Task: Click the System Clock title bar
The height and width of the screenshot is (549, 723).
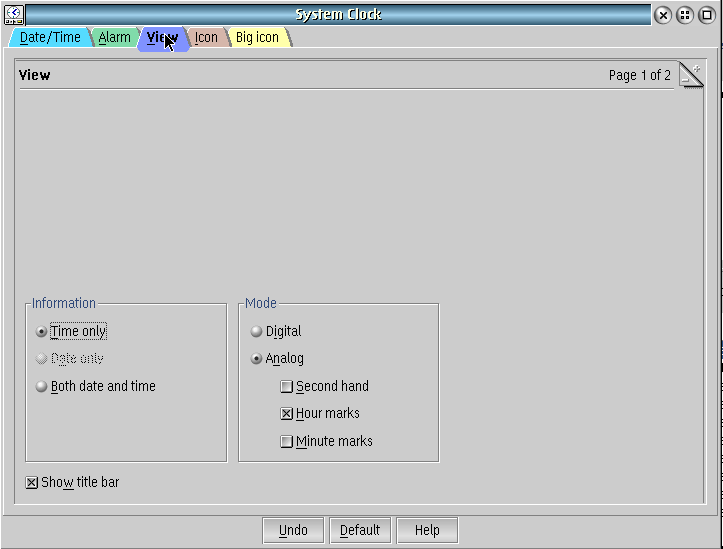Action: pos(338,15)
